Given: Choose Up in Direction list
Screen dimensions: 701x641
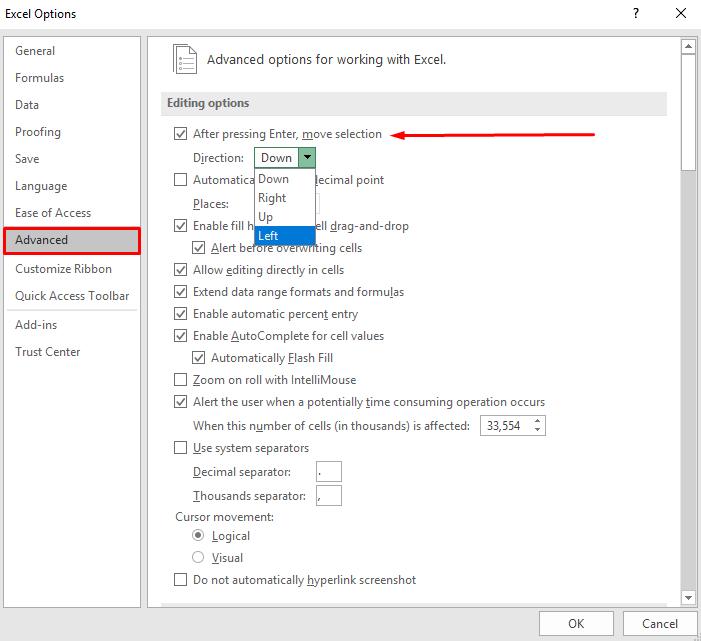Looking at the screenshot, I should 285,217.
